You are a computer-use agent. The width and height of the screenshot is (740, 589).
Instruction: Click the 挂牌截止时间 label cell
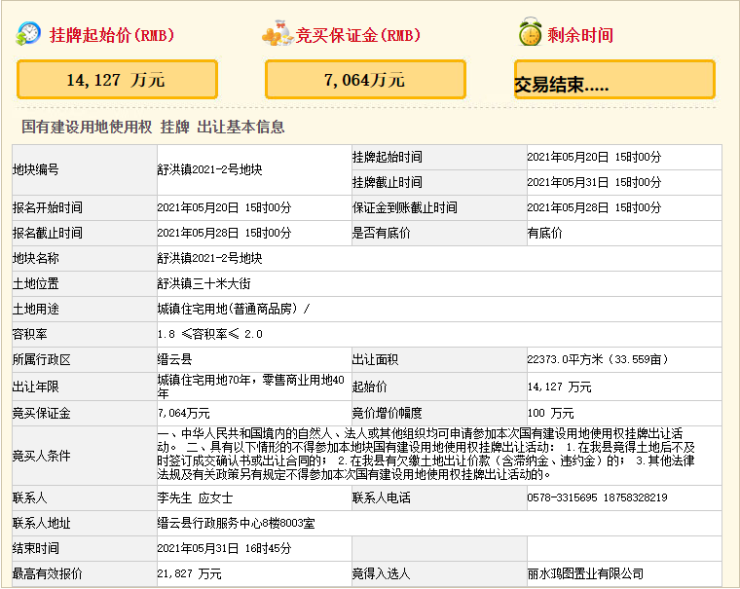click(x=388, y=182)
